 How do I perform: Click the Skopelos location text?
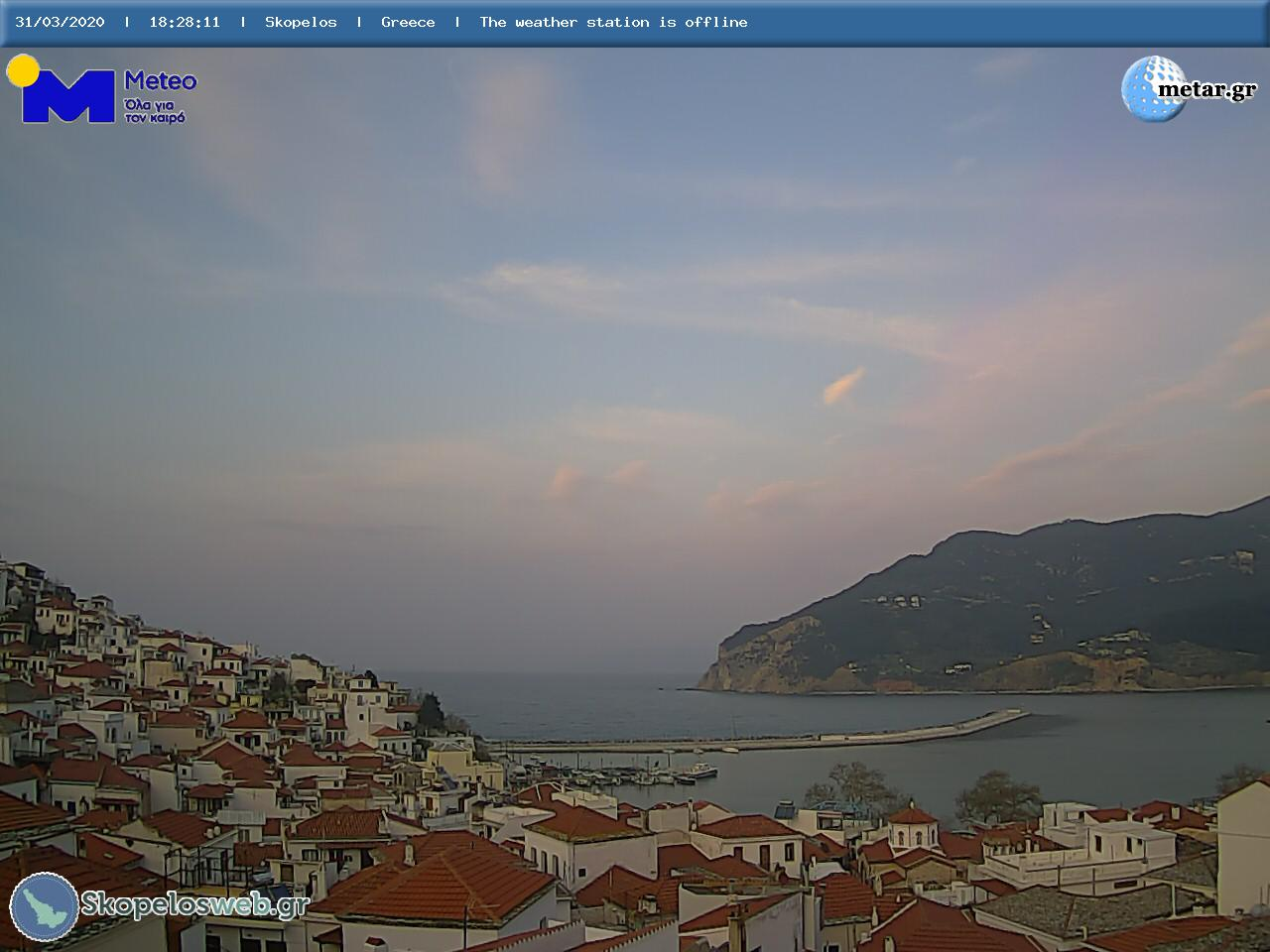pyautogui.click(x=301, y=22)
